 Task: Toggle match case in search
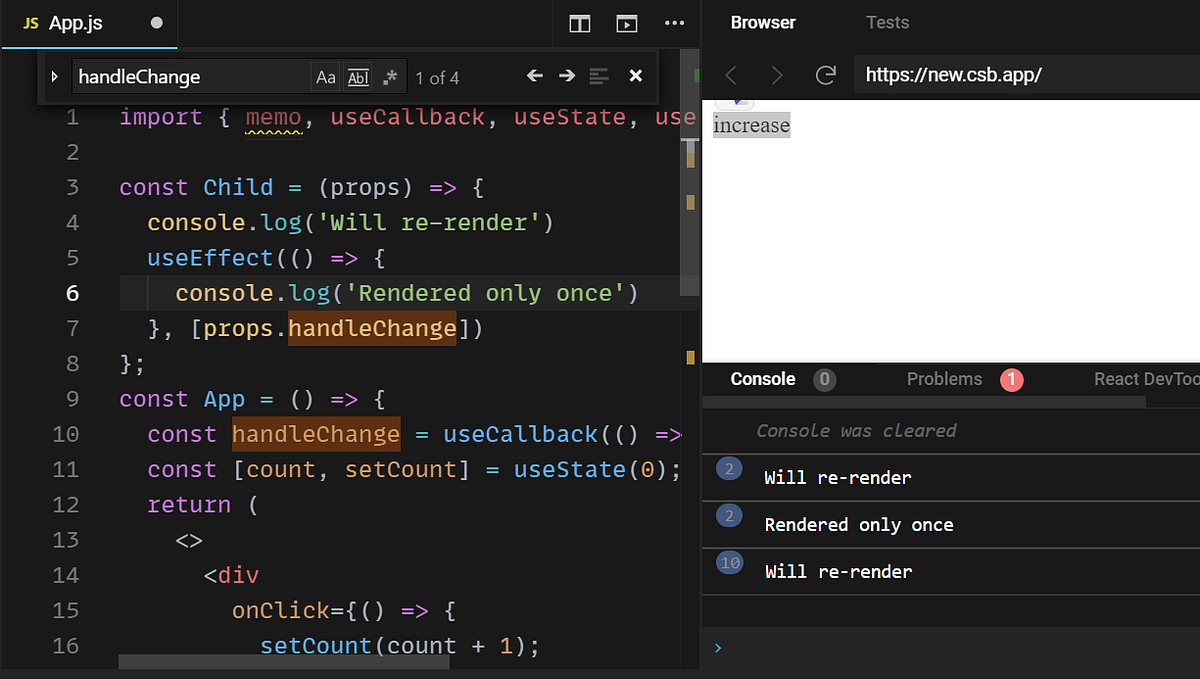[x=326, y=76]
